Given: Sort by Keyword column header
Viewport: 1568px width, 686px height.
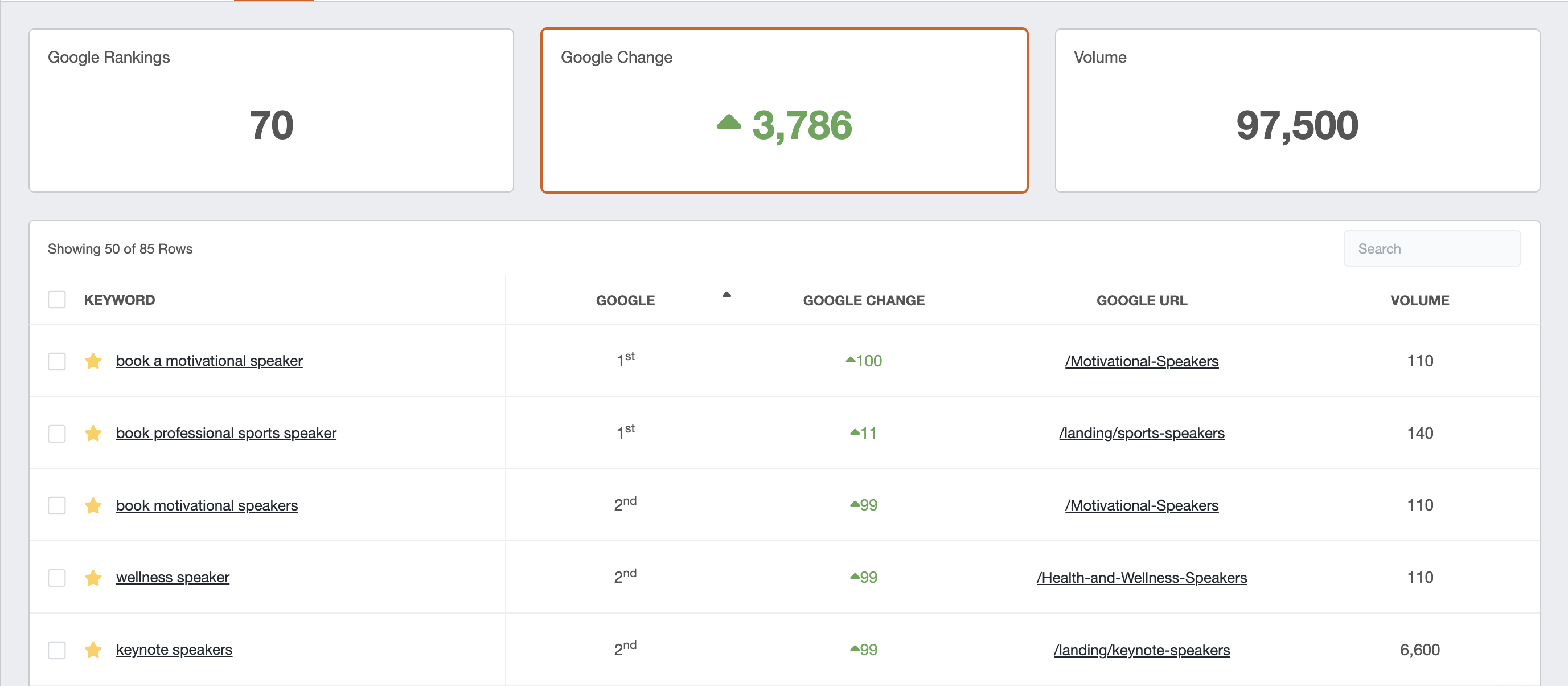Looking at the screenshot, I should pyautogui.click(x=120, y=300).
